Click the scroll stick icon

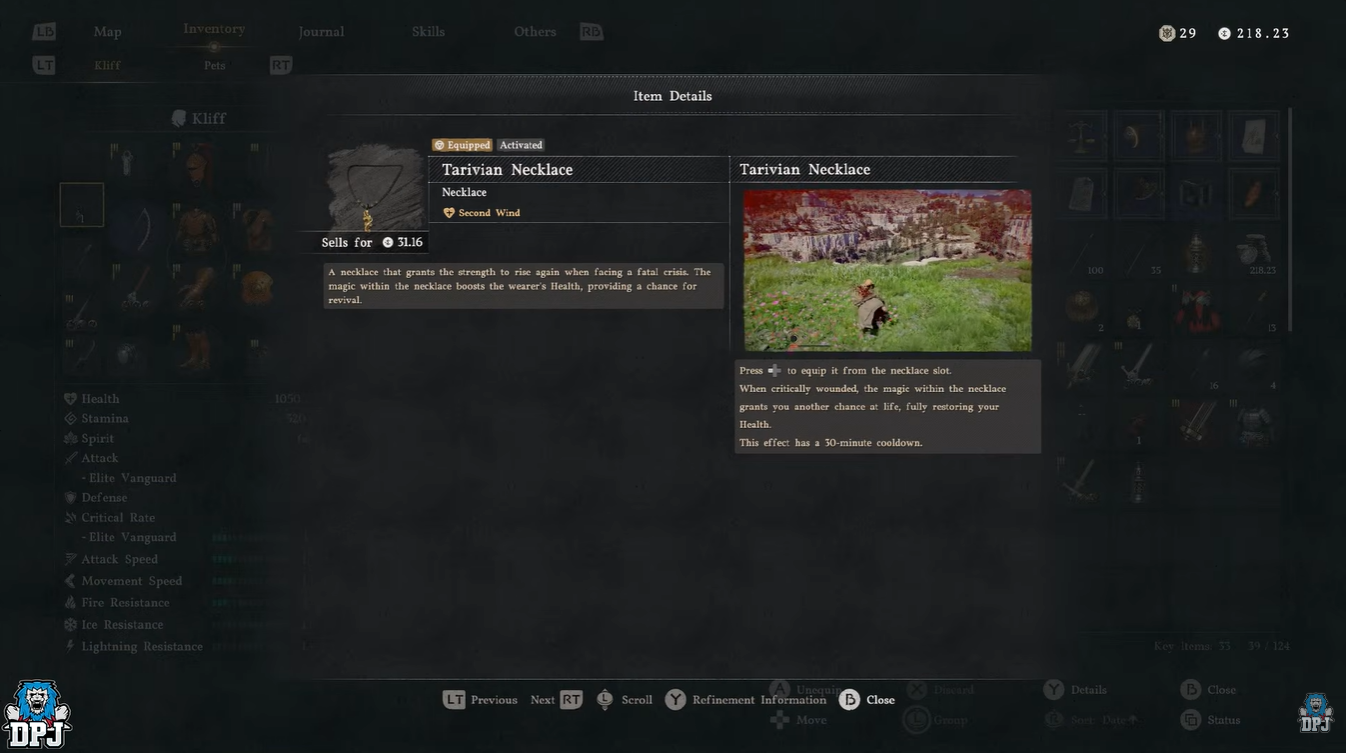(604, 700)
